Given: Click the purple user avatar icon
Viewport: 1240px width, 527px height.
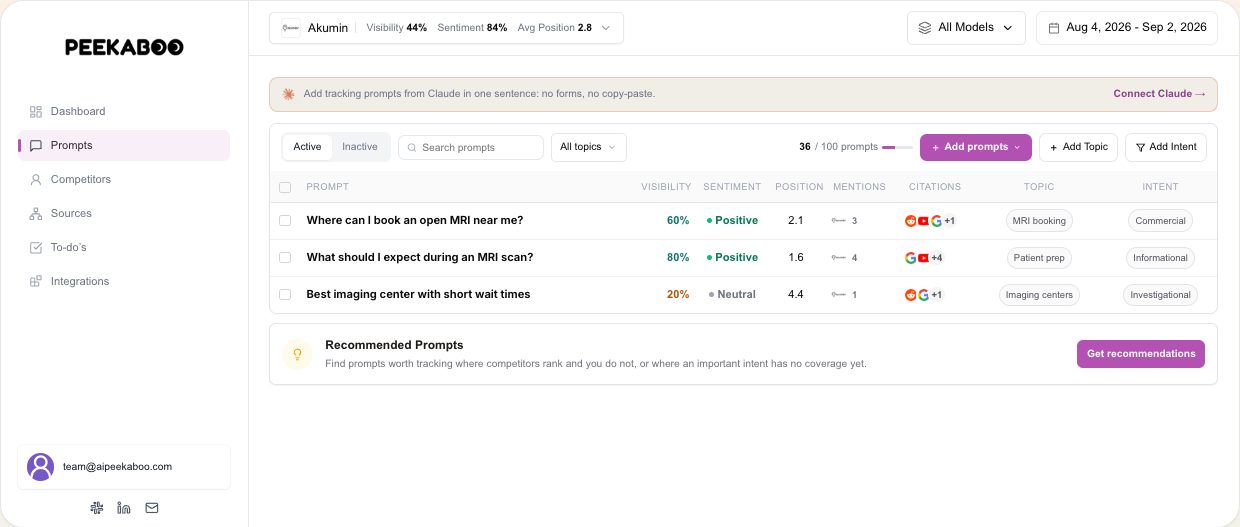Looking at the screenshot, I should pyautogui.click(x=40, y=467).
